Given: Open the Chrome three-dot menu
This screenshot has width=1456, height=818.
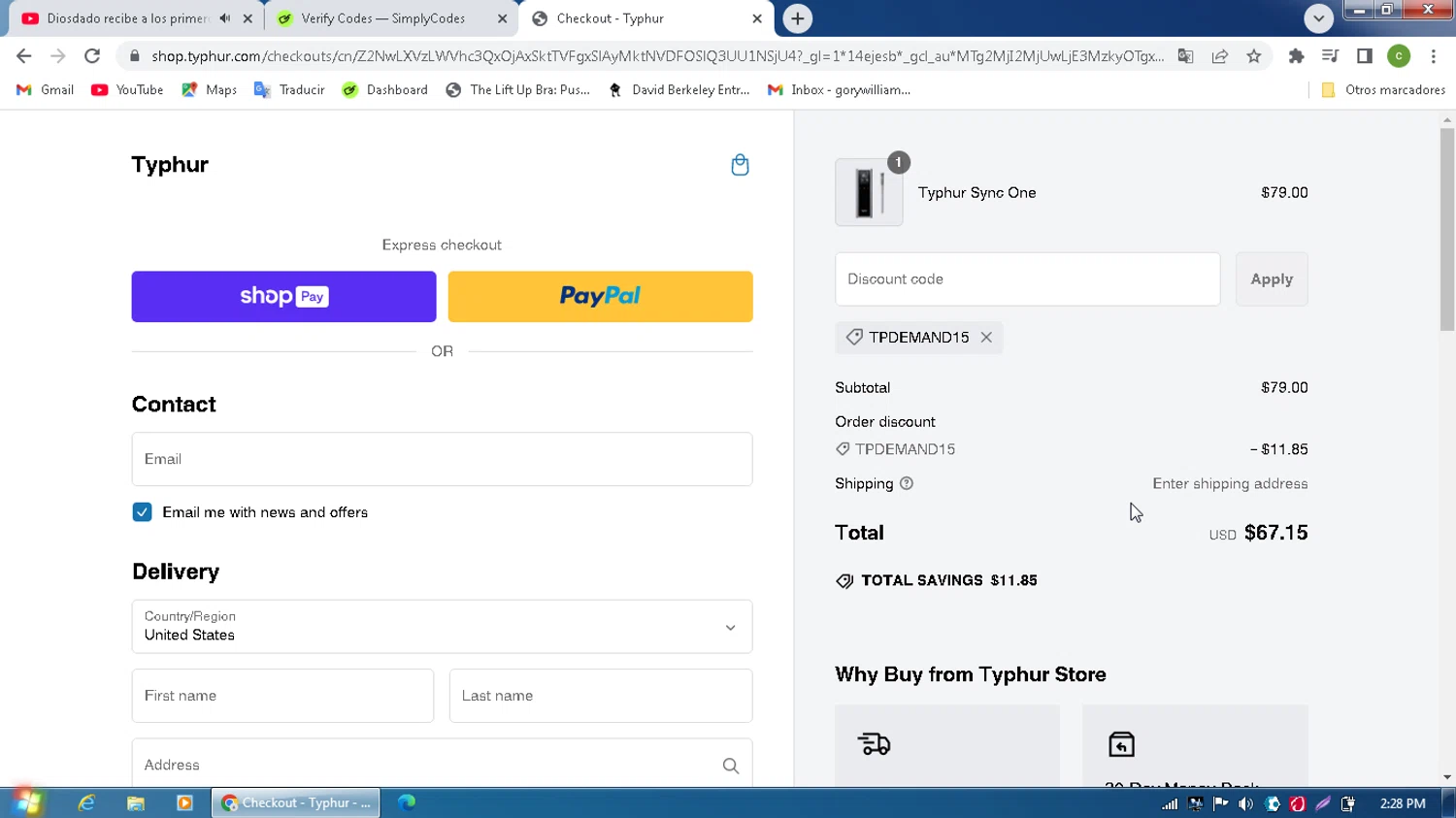Looking at the screenshot, I should pos(1434,56).
